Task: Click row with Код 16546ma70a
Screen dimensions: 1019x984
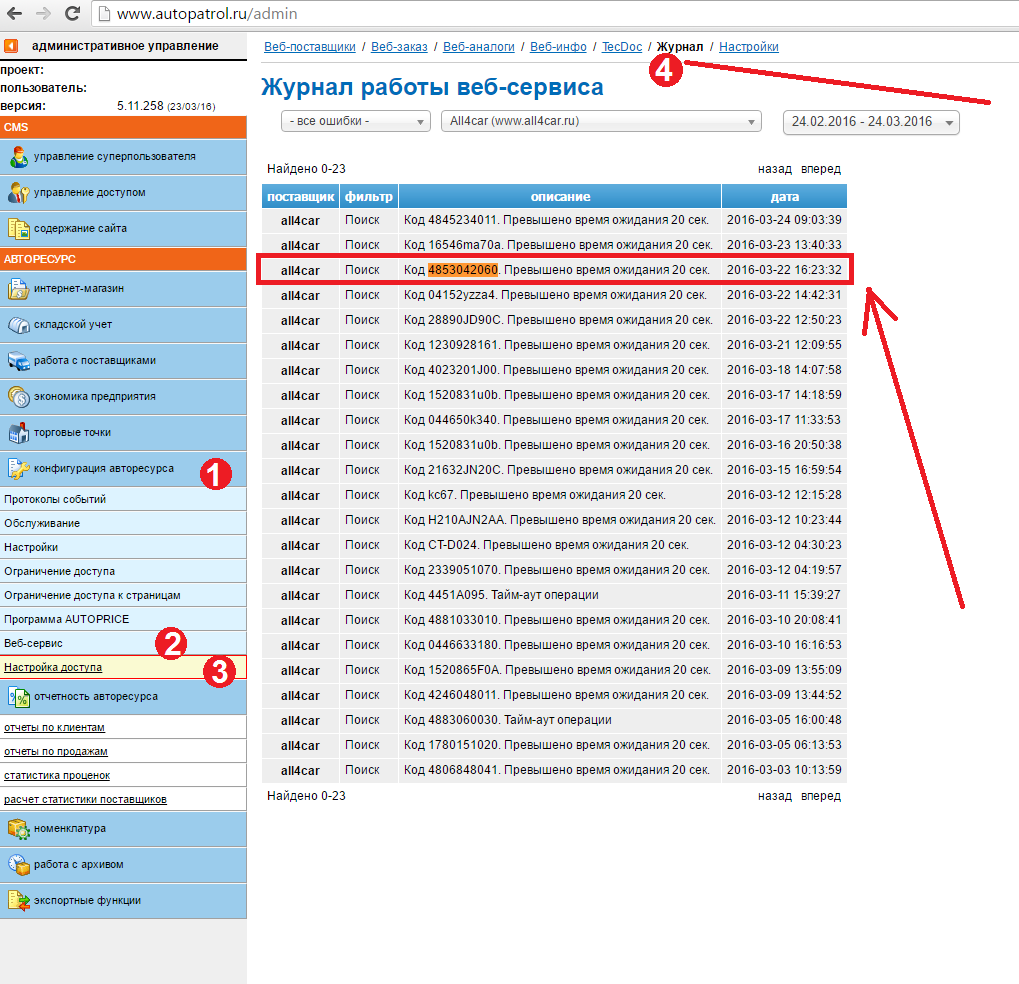Action: tap(554, 245)
